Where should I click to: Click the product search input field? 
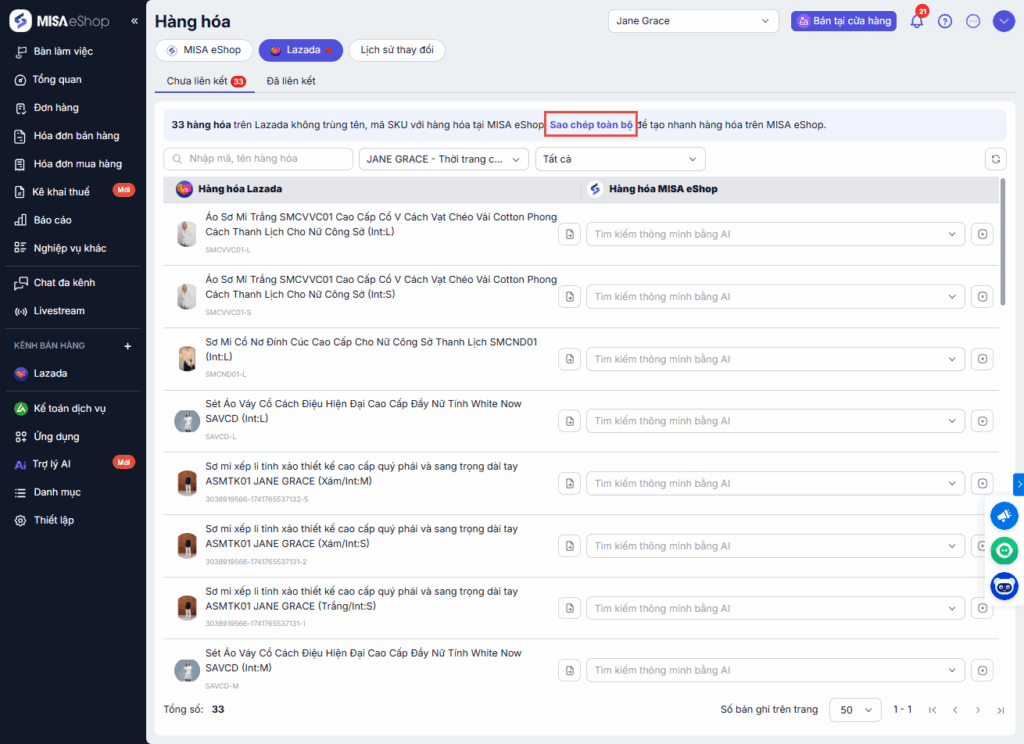pos(258,159)
